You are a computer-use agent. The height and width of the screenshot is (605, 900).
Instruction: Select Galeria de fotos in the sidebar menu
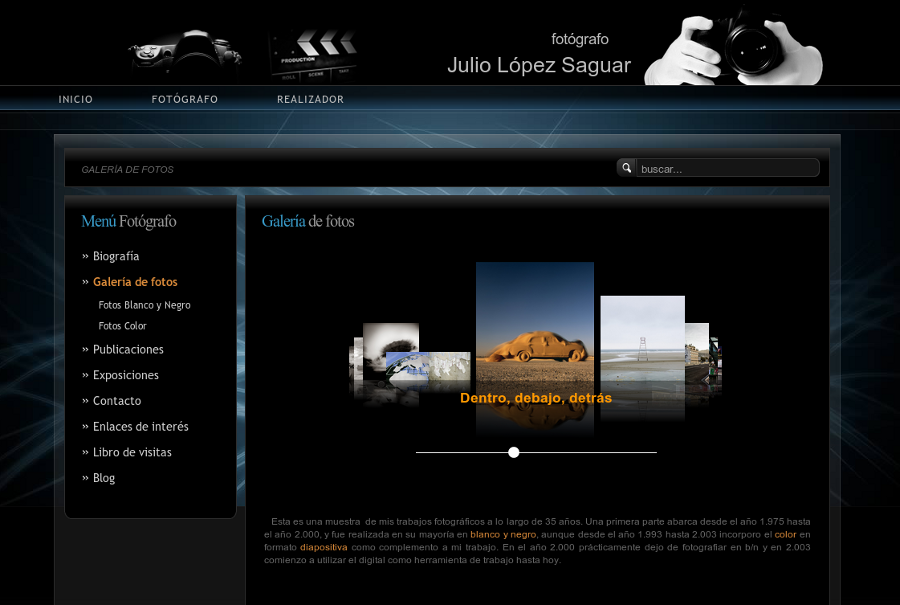pos(135,281)
